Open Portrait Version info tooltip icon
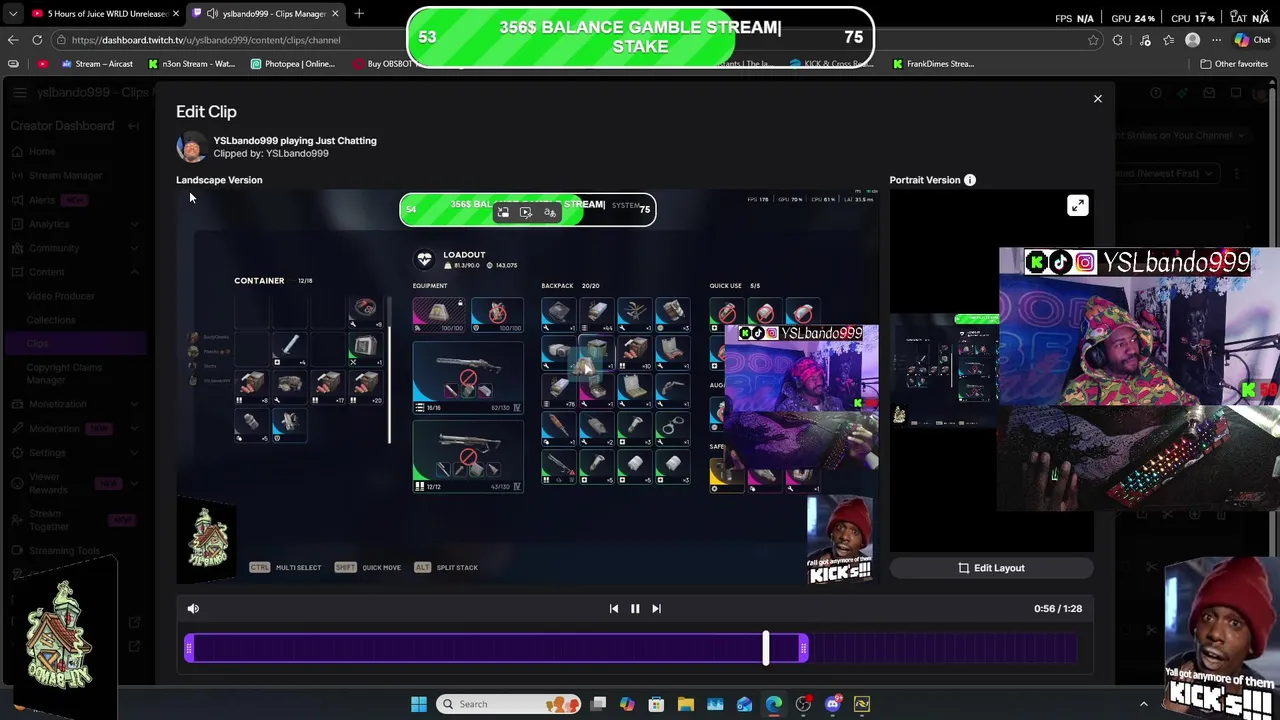This screenshot has height=720, width=1280. point(970,180)
